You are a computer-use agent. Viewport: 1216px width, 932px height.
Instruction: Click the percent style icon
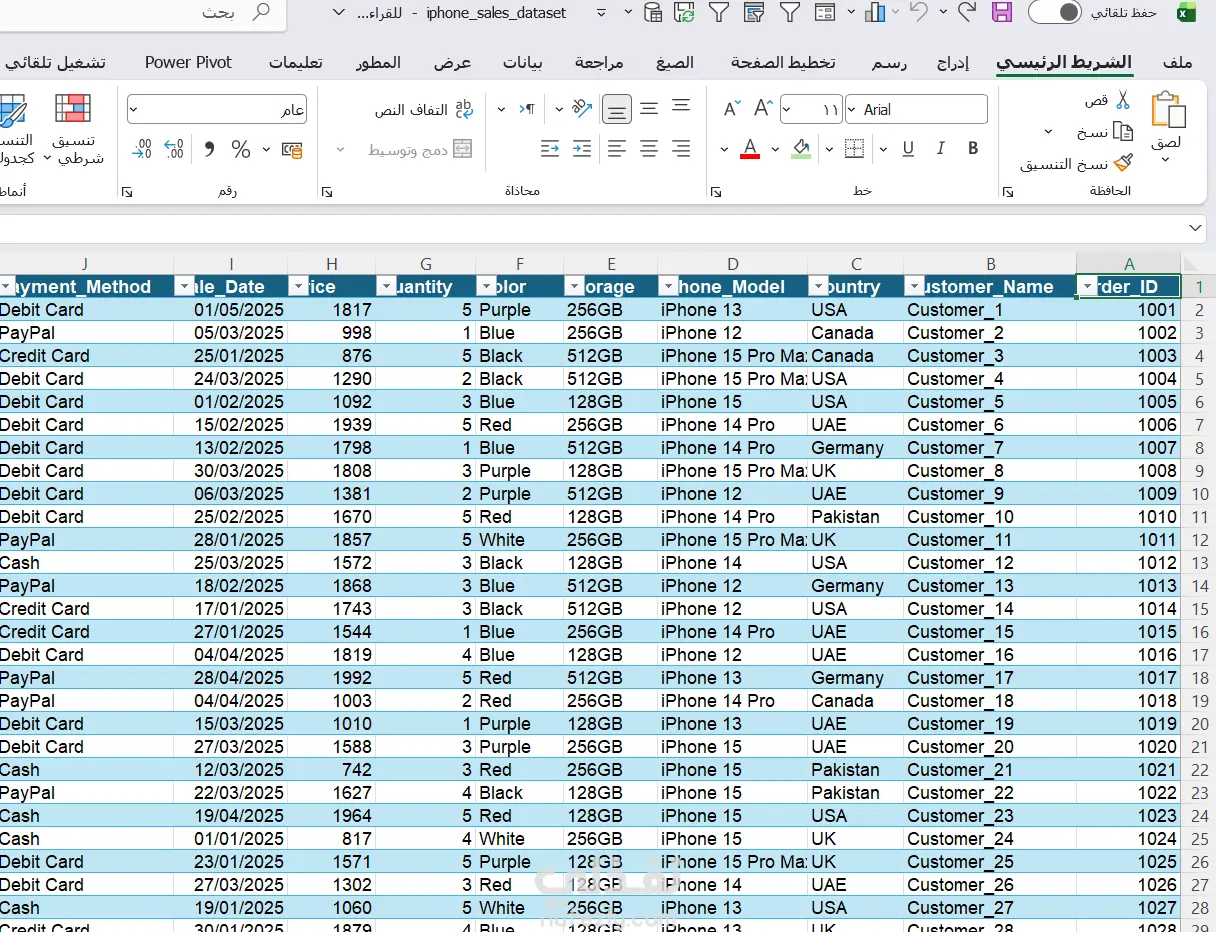click(241, 149)
